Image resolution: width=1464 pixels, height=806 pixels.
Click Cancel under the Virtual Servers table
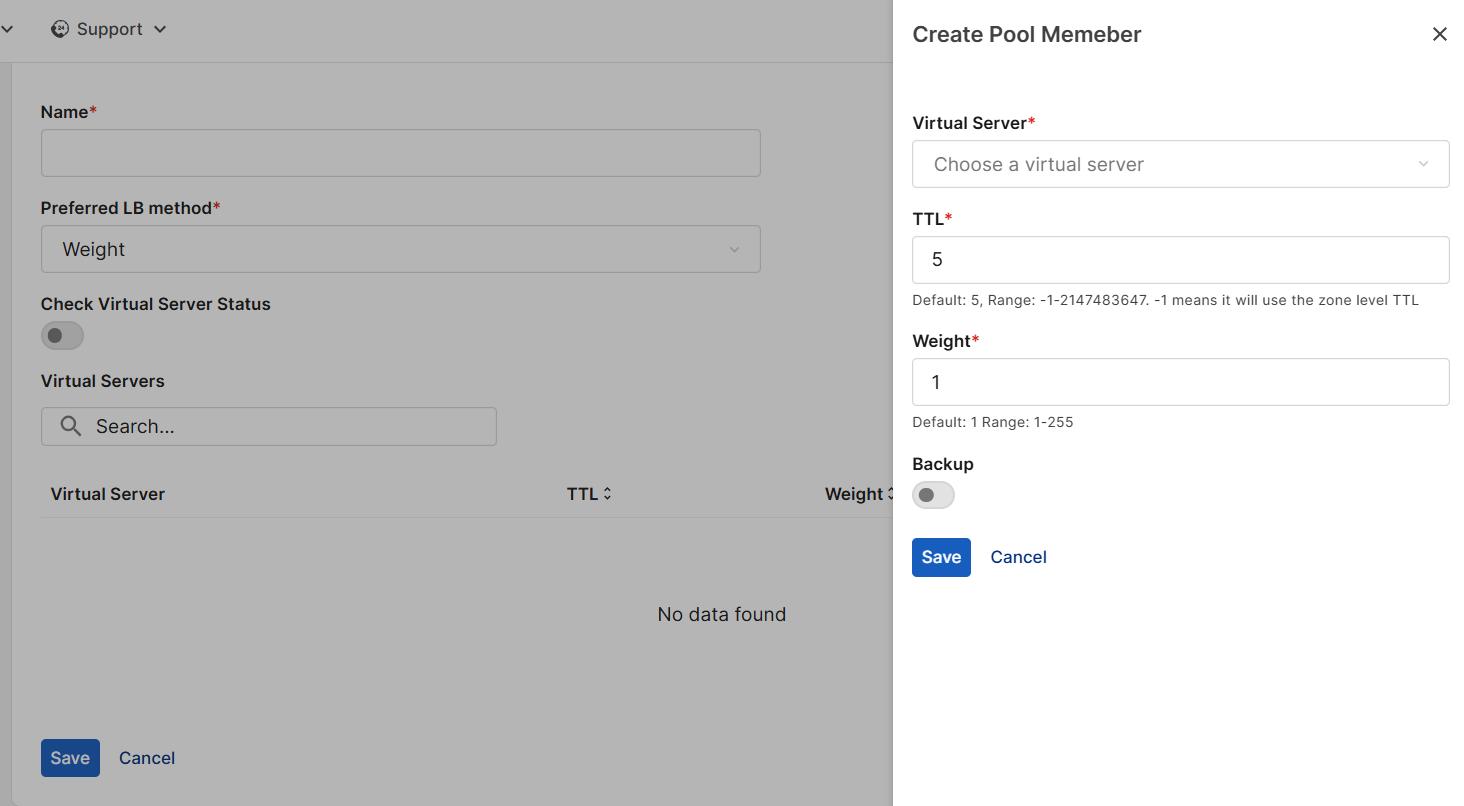[x=147, y=757]
